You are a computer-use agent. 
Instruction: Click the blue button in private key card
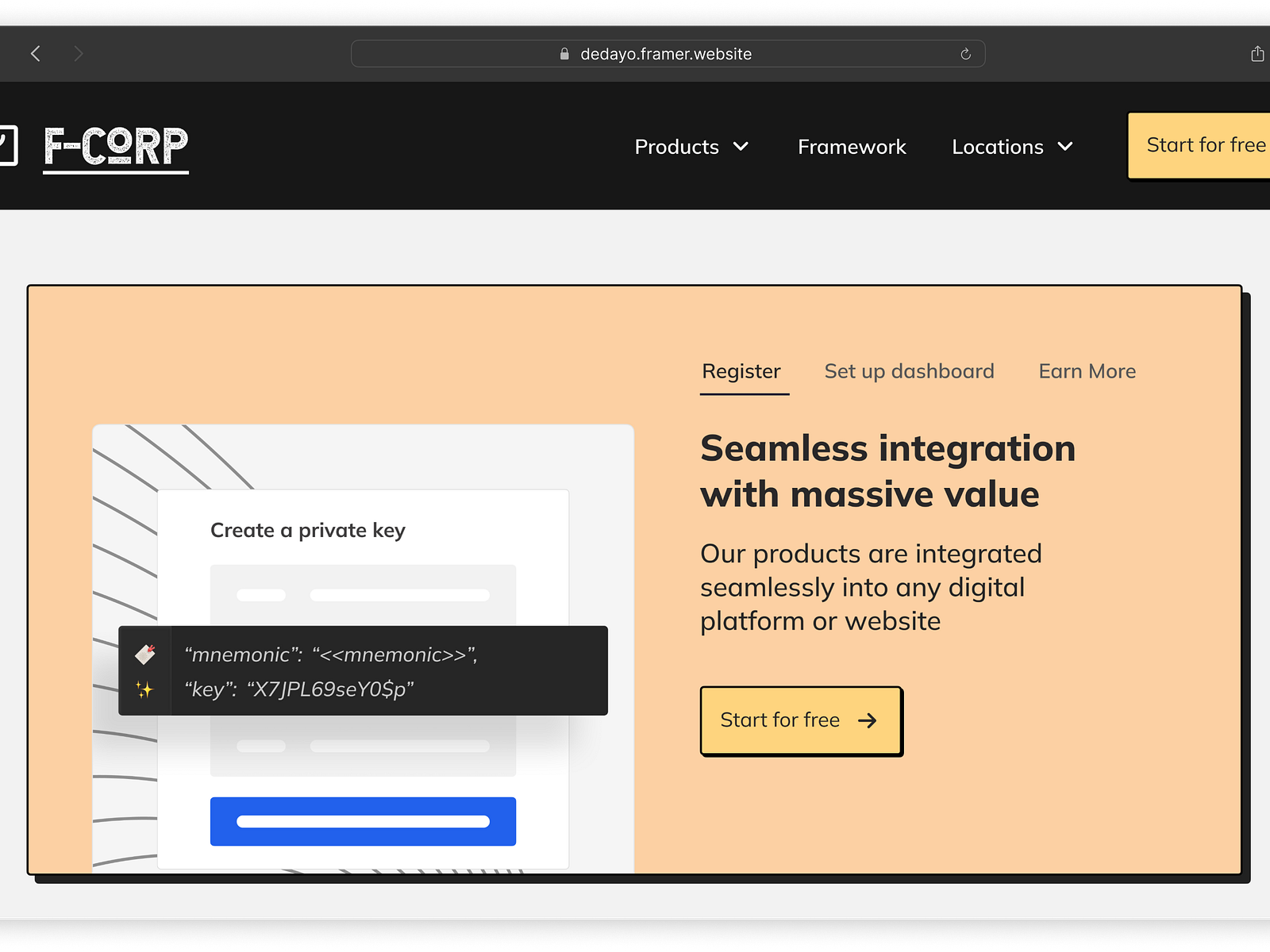tap(363, 821)
